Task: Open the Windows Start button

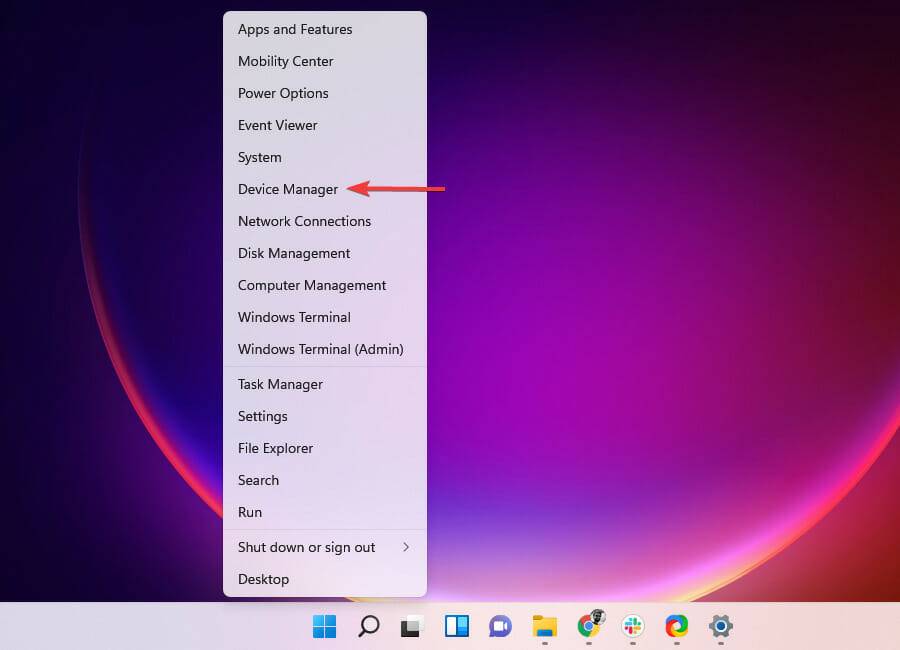Action: coord(324,626)
